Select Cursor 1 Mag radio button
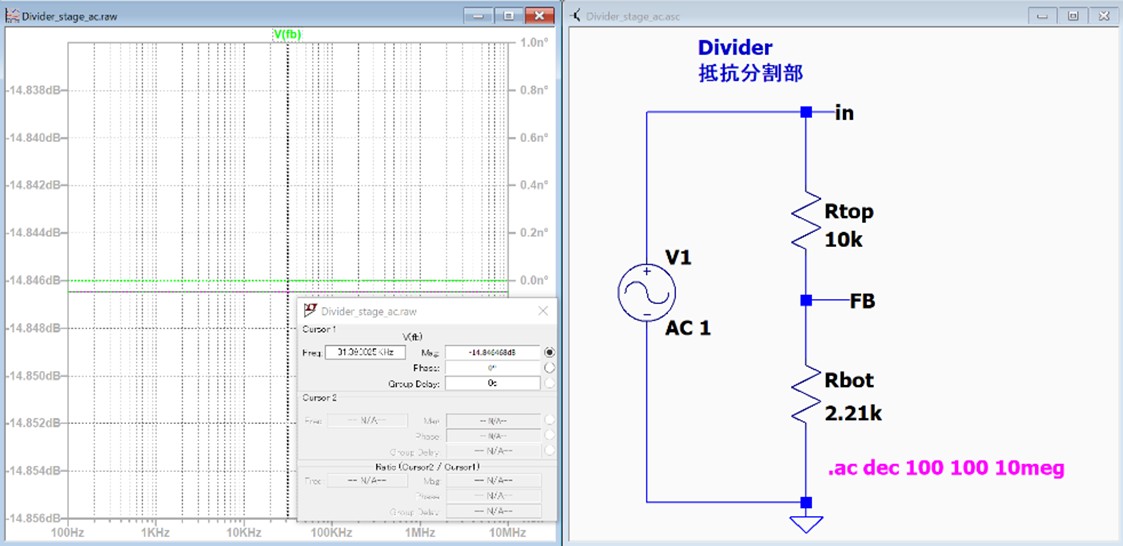The image size is (1123, 546). pos(549,352)
